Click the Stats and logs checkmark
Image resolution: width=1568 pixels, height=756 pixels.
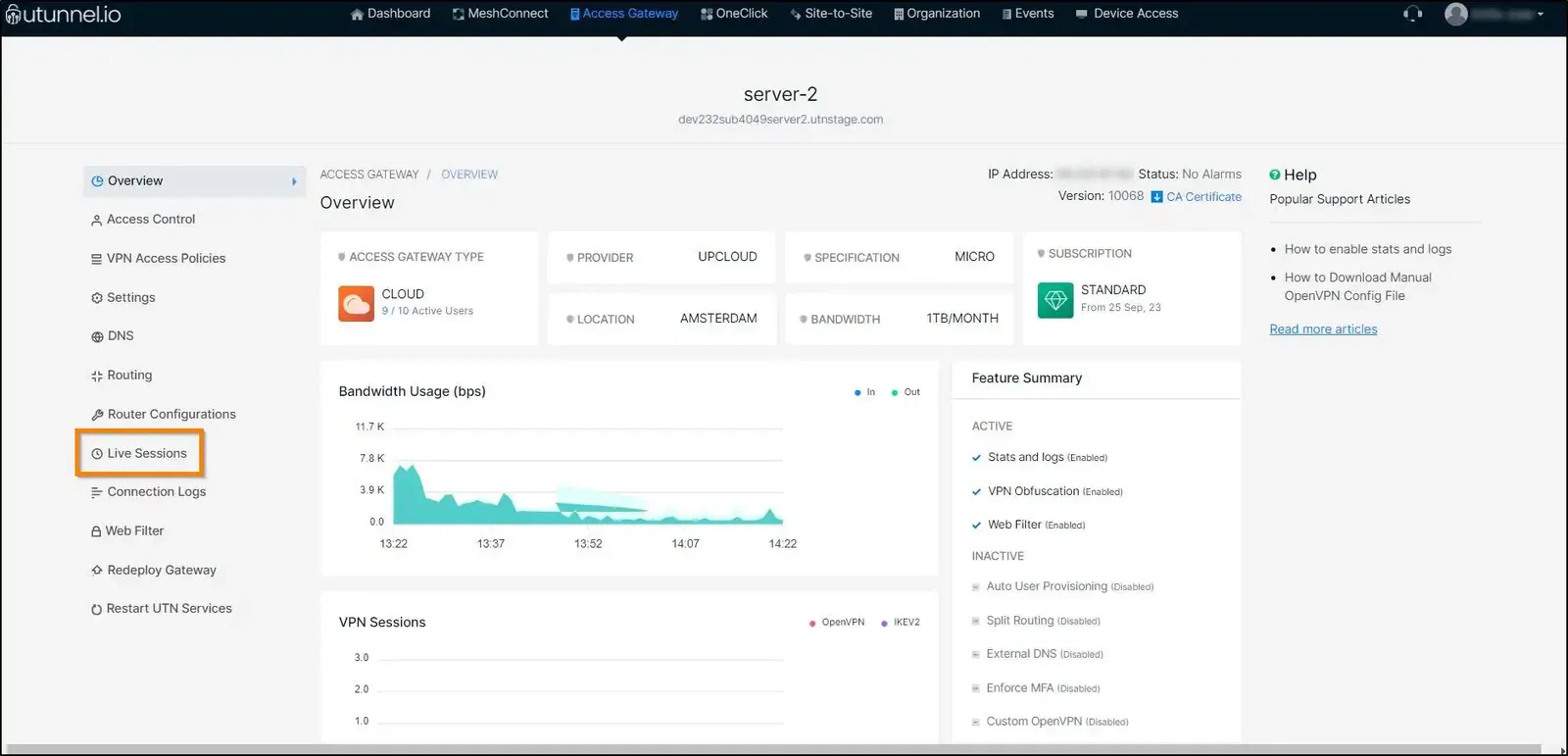click(x=976, y=458)
